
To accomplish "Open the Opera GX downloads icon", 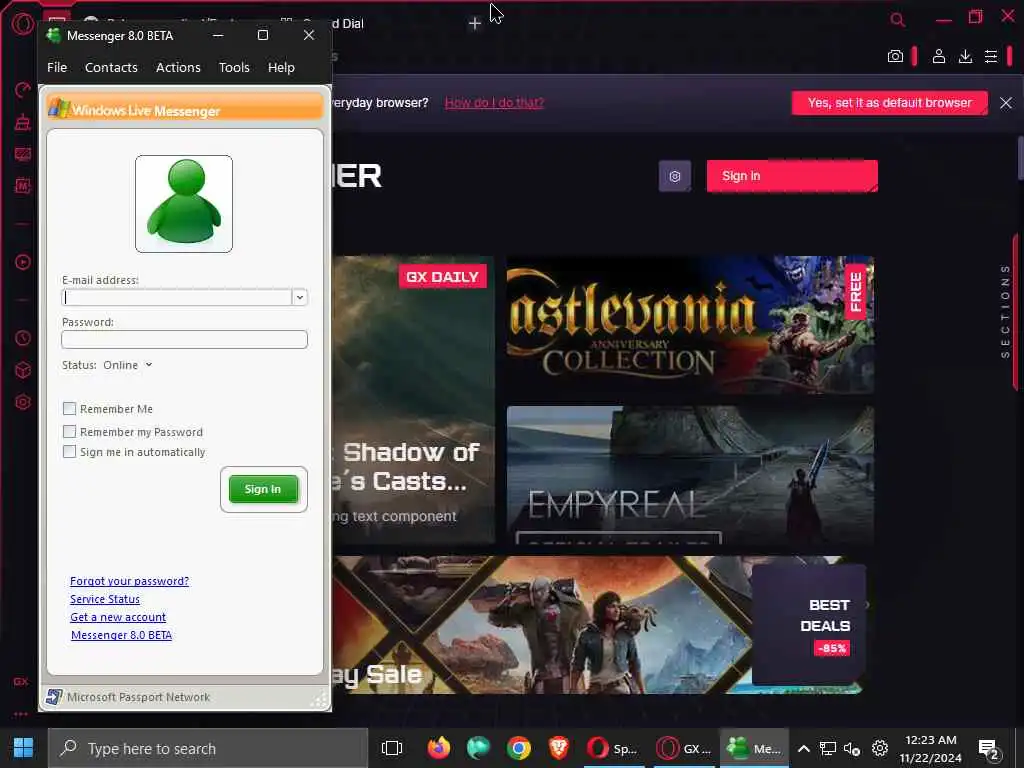I will 965,57.
